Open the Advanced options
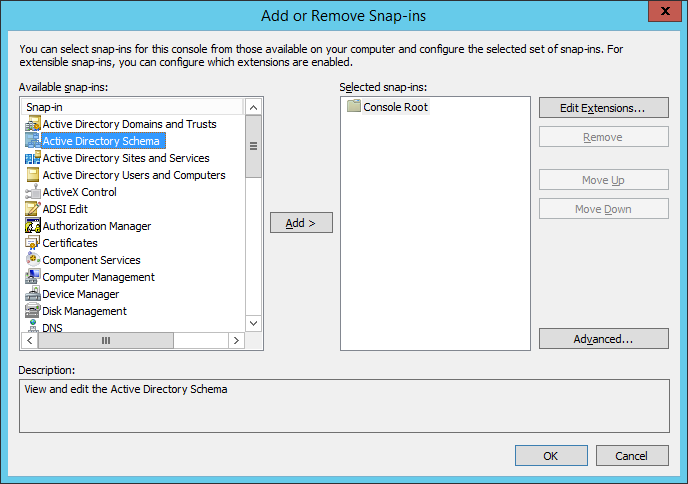688x484 pixels. coord(604,339)
